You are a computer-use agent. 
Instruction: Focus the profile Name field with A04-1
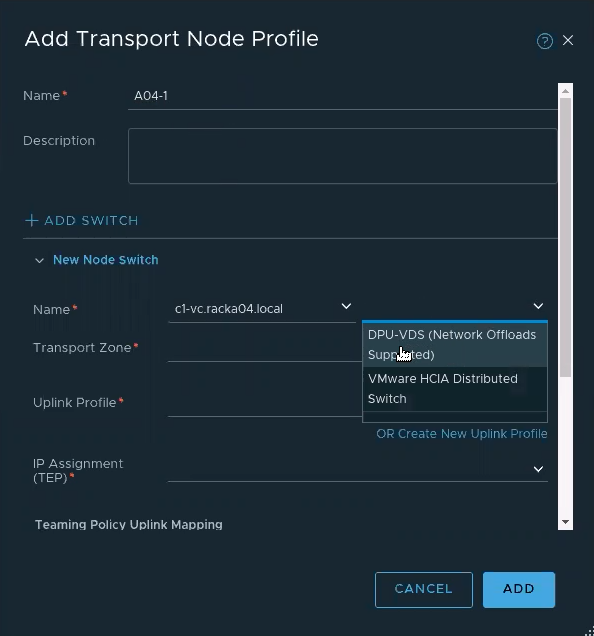pyautogui.click(x=343, y=97)
